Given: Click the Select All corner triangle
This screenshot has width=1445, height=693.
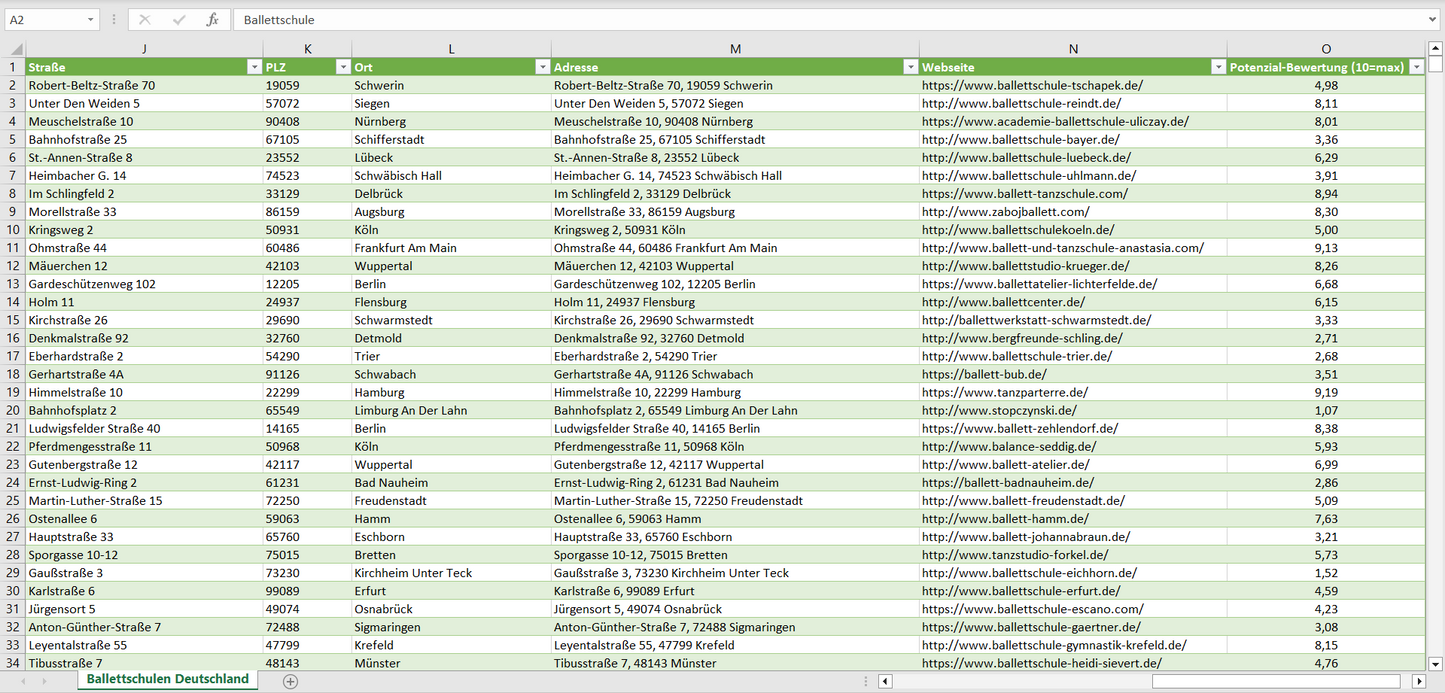Looking at the screenshot, I should [14, 49].
